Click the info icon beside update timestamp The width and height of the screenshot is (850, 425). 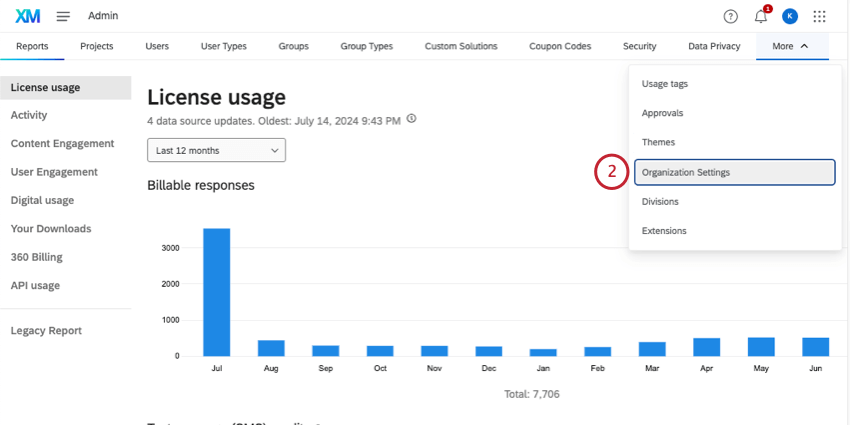[412, 119]
